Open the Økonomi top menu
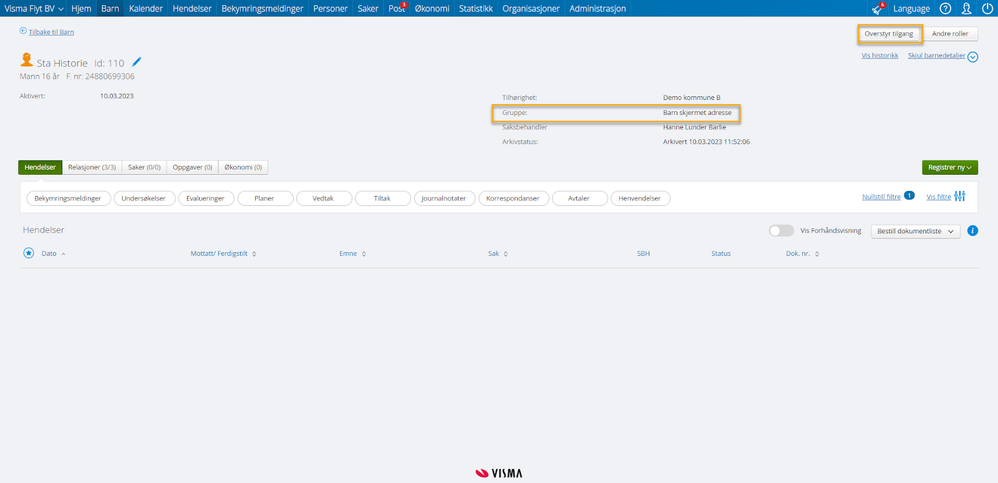998x483 pixels. click(x=432, y=9)
